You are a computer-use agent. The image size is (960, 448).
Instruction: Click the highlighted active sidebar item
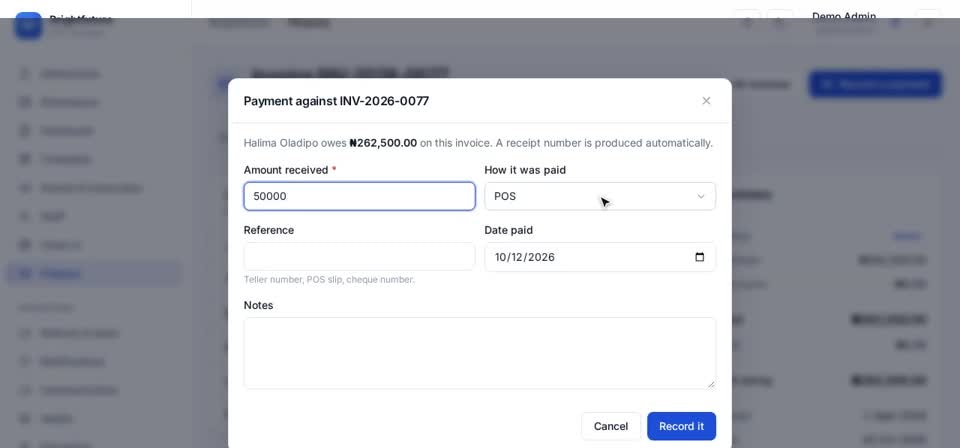[94, 274]
